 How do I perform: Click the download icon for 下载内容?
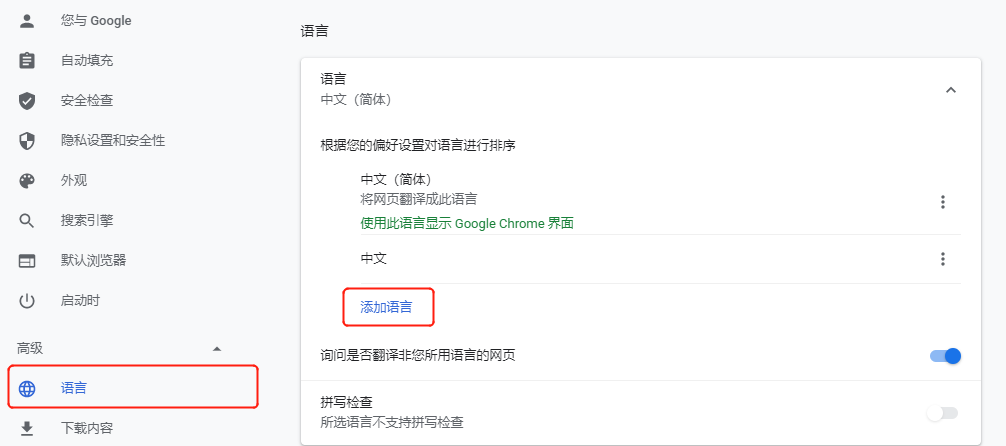(27, 429)
